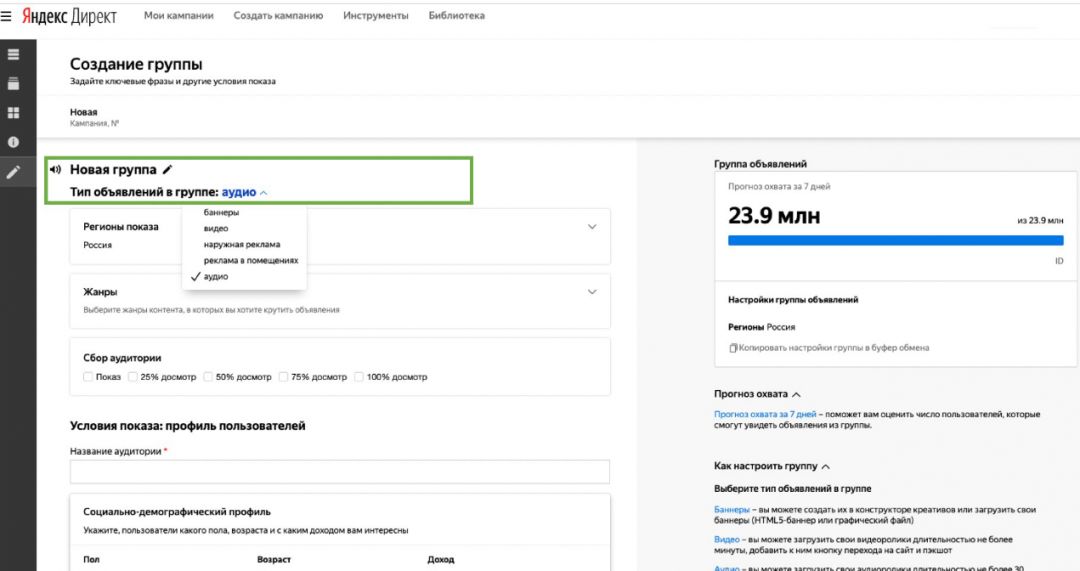Click the archive box icon in sidebar
1080x571 pixels.
(x=14, y=83)
